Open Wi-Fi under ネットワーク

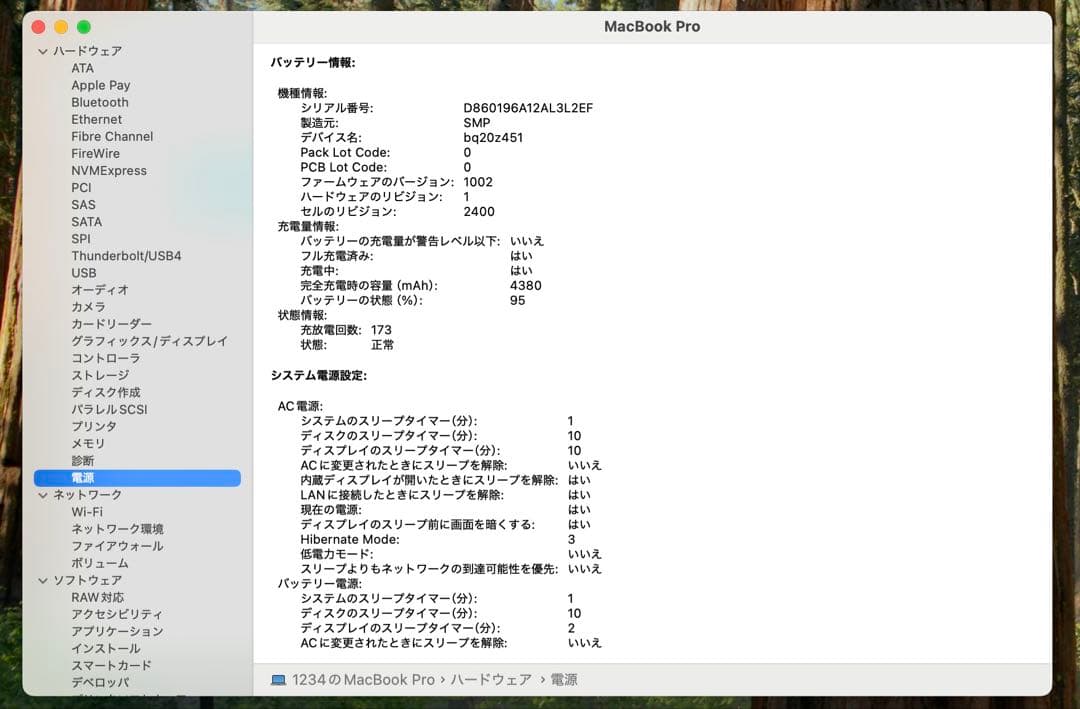click(x=87, y=512)
